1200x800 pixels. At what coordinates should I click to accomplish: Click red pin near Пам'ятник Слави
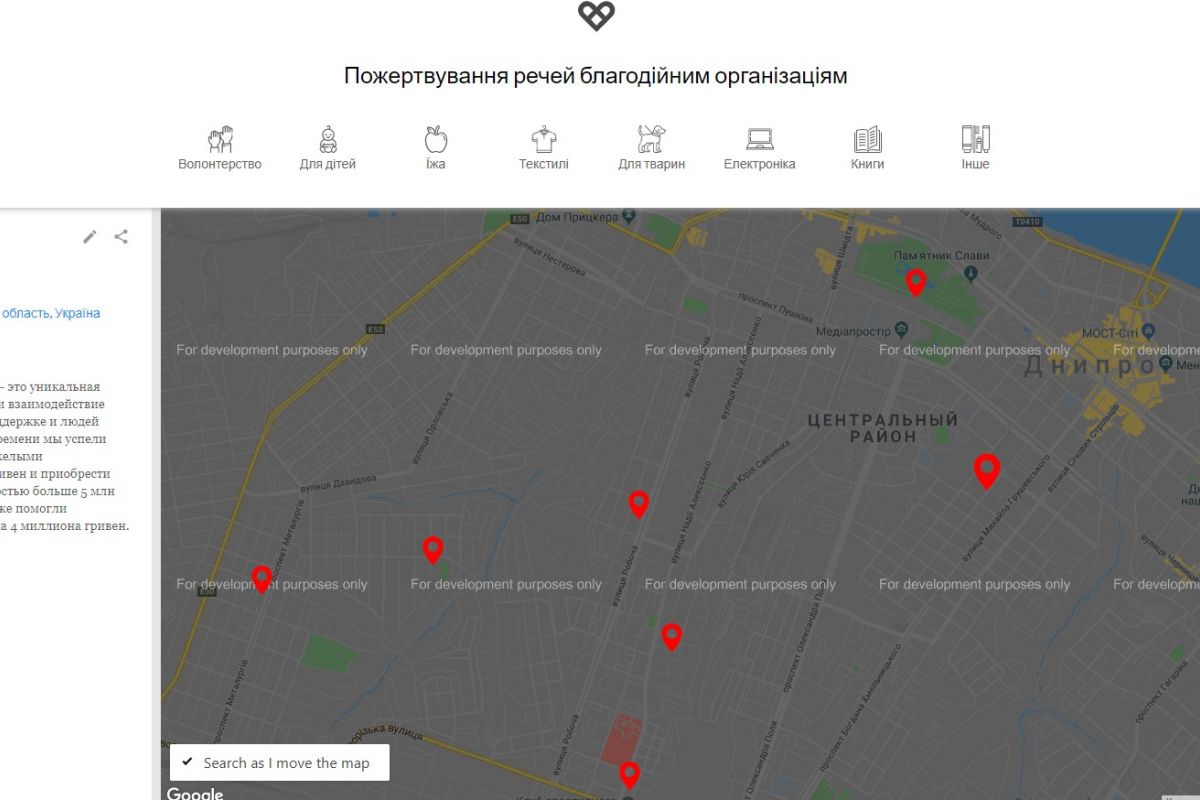915,282
